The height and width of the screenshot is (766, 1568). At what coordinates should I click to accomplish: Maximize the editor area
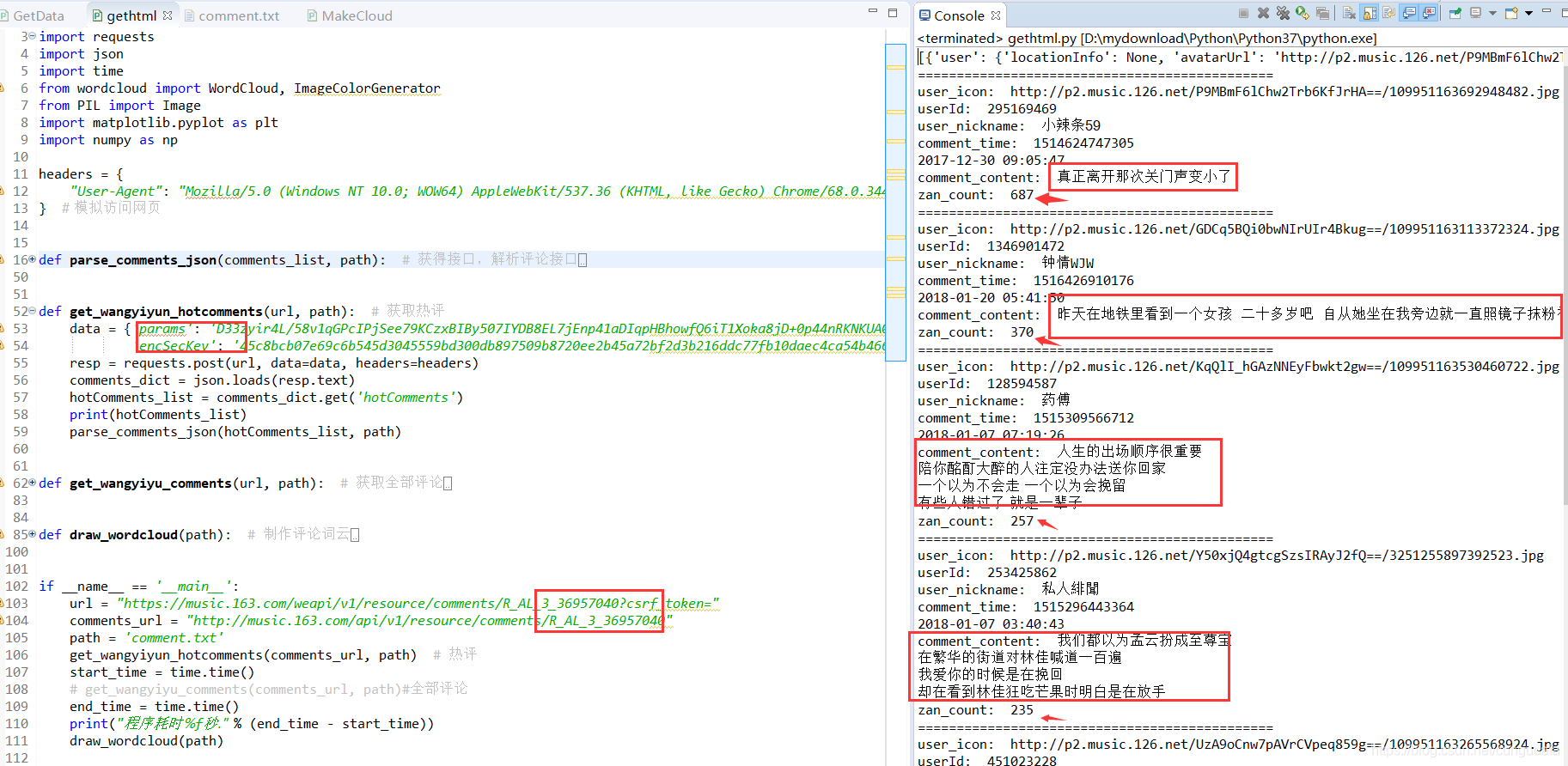[893, 13]
